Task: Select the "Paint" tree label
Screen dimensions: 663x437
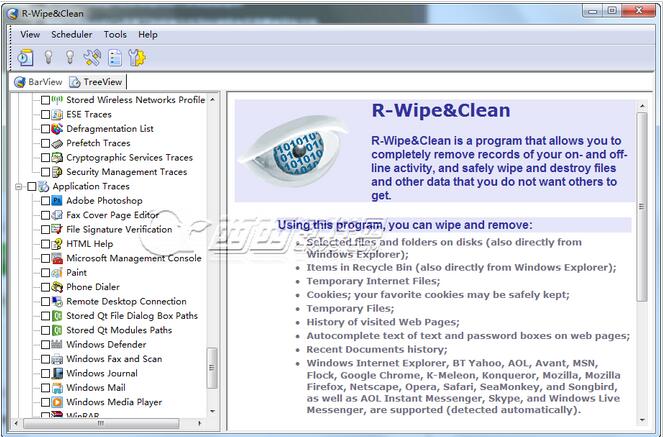Action: (x=76, y=273)
